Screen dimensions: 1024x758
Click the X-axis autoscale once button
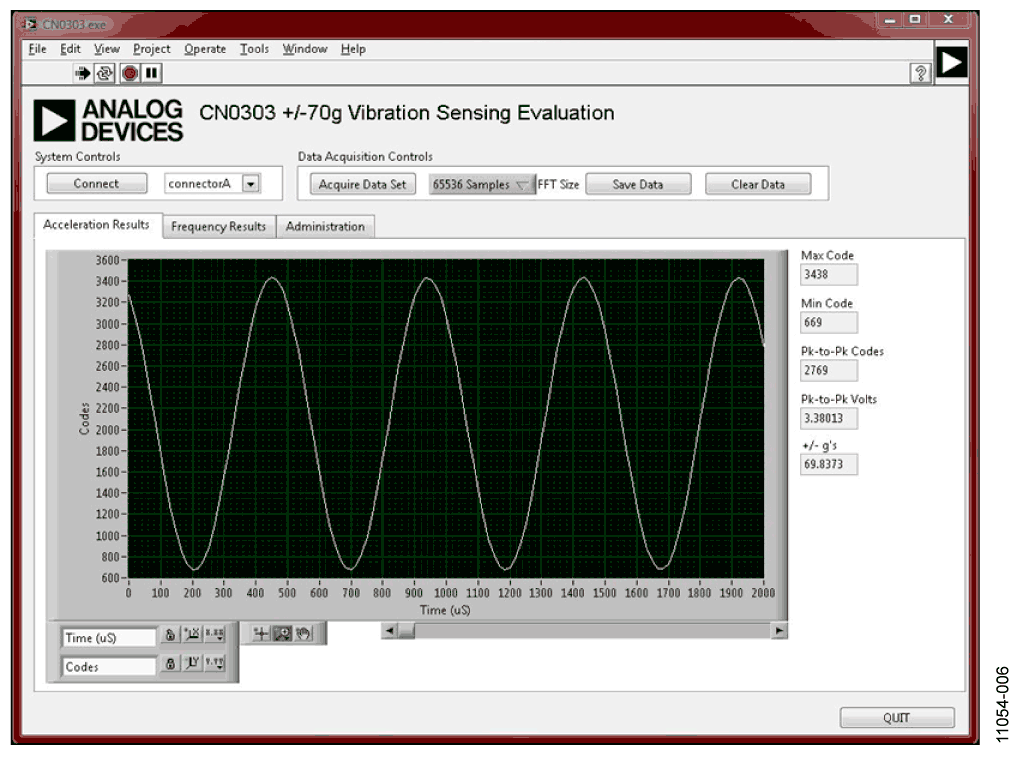tap(192, 635)
